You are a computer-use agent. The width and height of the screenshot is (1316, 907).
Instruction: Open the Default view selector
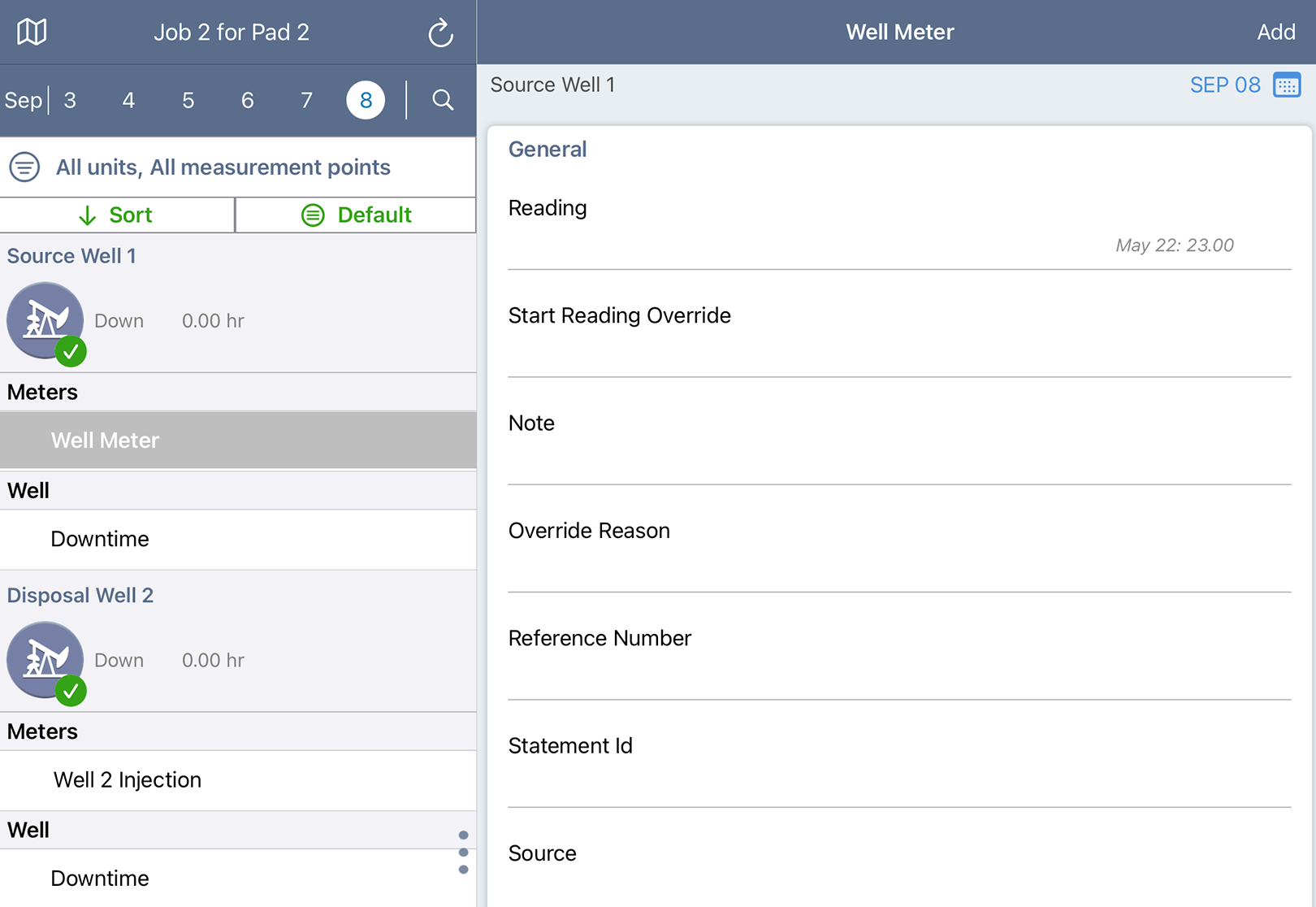pyautogui.click(x=356, y=215)
